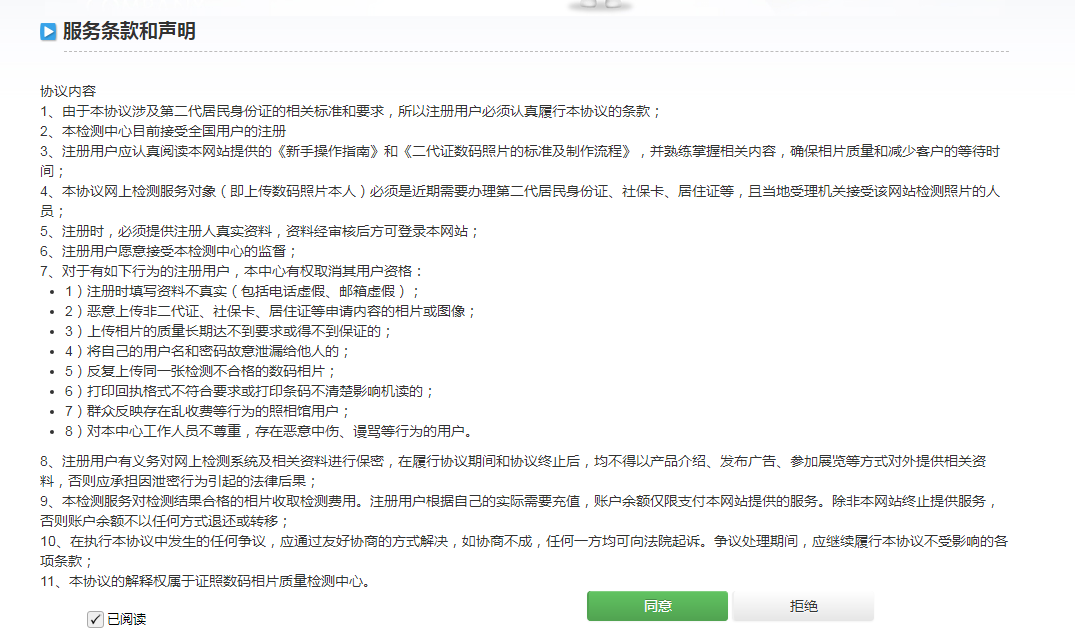
Task: Toggle the 已阅读 checkbox
Action: pos(95,619)
